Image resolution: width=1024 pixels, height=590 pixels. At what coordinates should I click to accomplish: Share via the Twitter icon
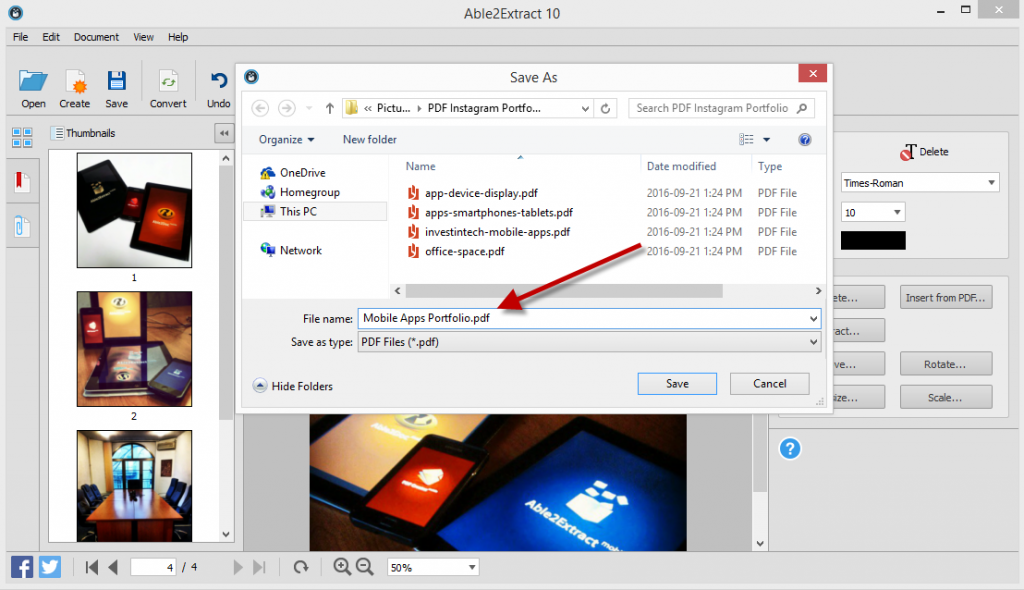click(50, 566)
